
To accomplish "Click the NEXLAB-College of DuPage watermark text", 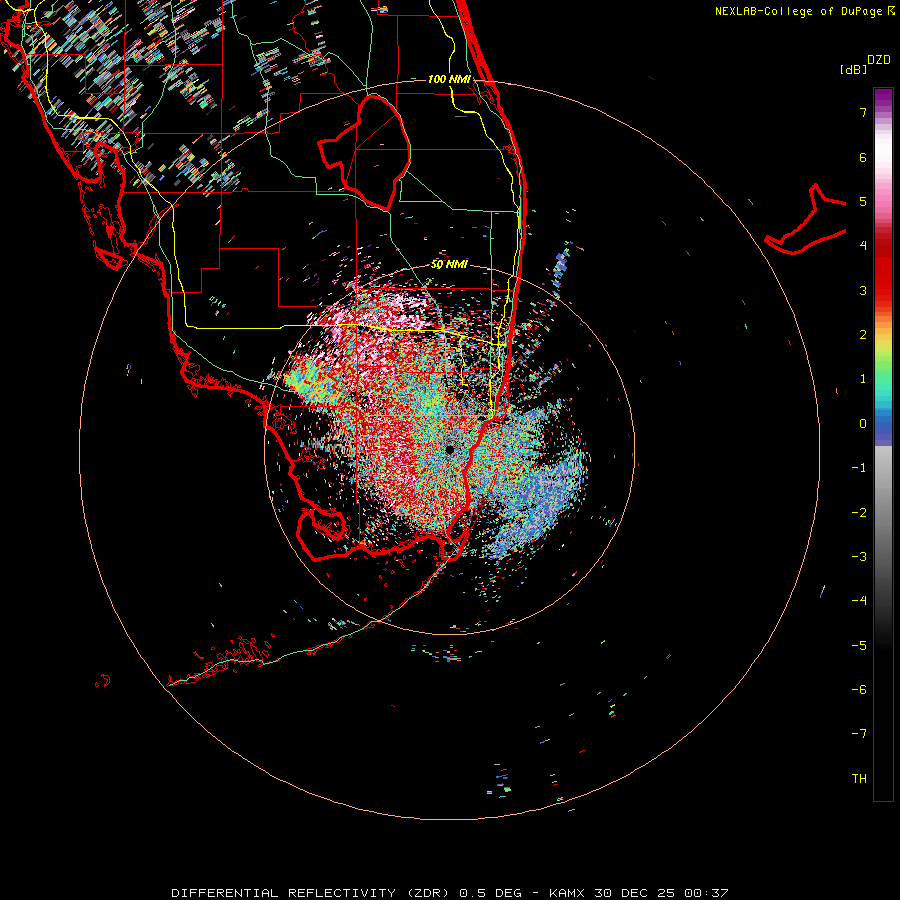I will coord(798,11).
